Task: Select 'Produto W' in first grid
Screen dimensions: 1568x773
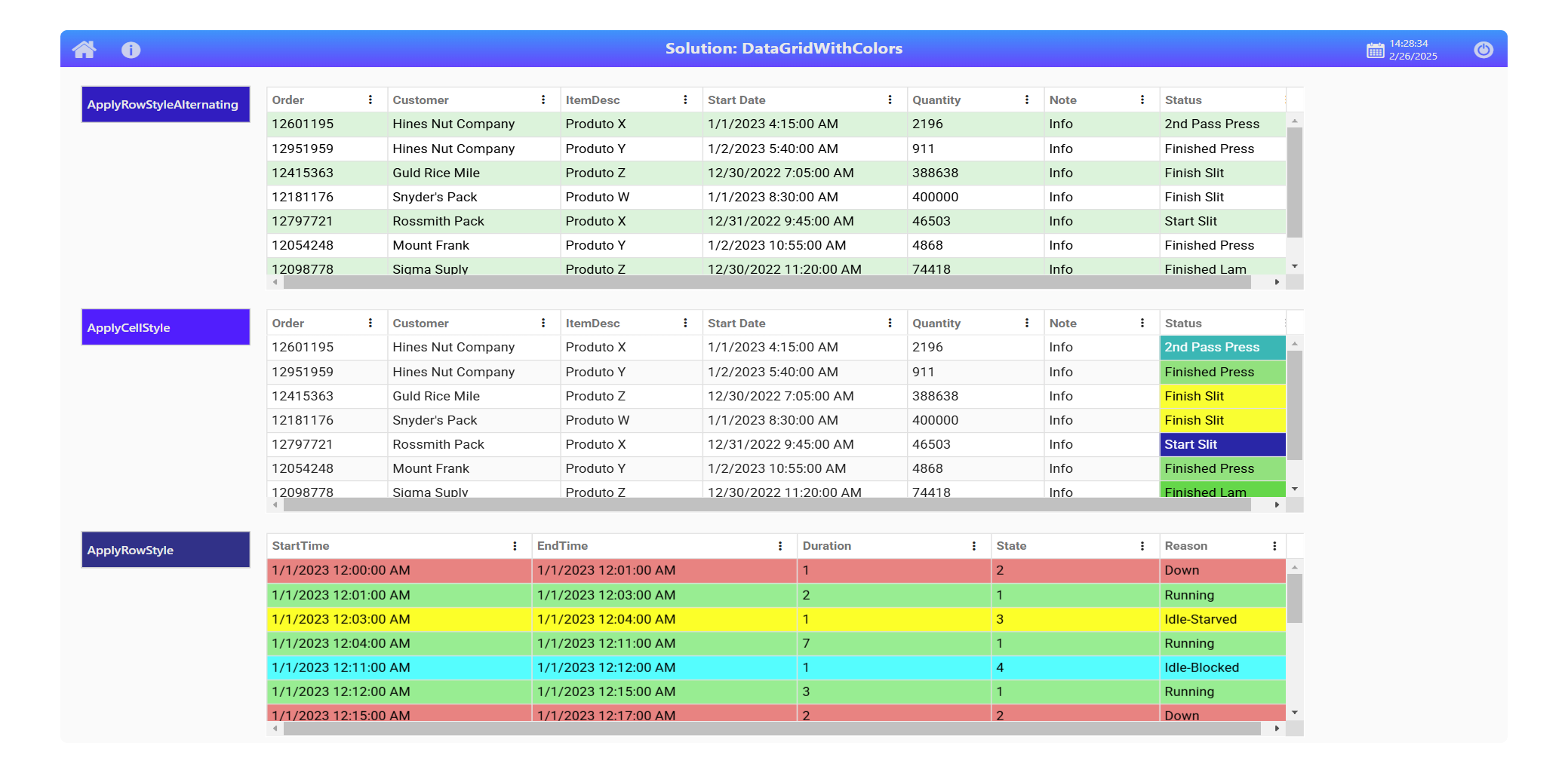Action: (x=598, y=197)
